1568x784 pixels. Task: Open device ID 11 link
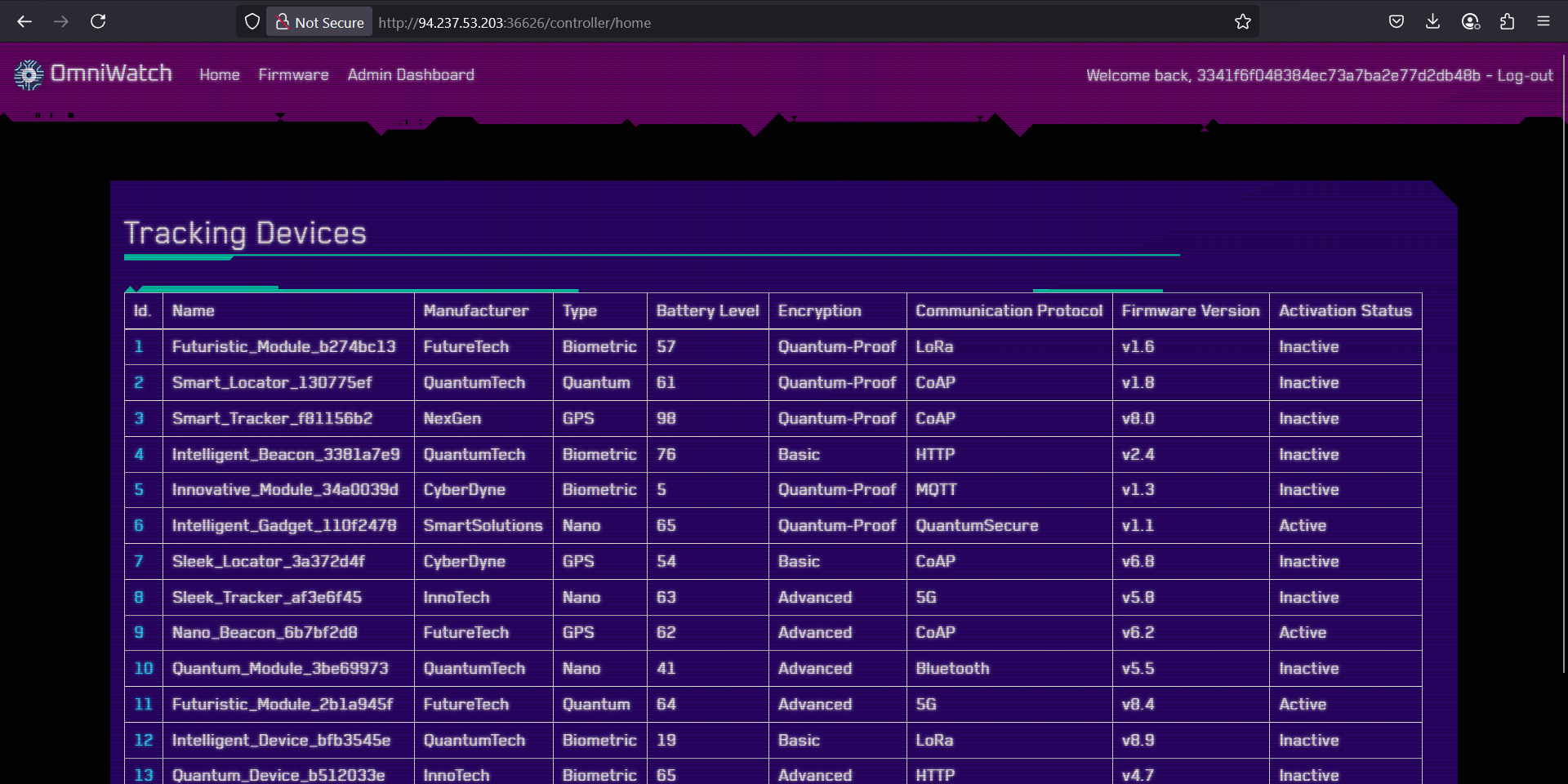coord(144,705)
